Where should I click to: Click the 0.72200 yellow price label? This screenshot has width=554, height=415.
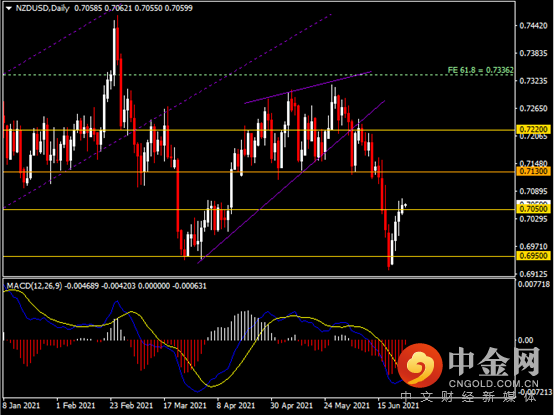click(x=534, y=129)
